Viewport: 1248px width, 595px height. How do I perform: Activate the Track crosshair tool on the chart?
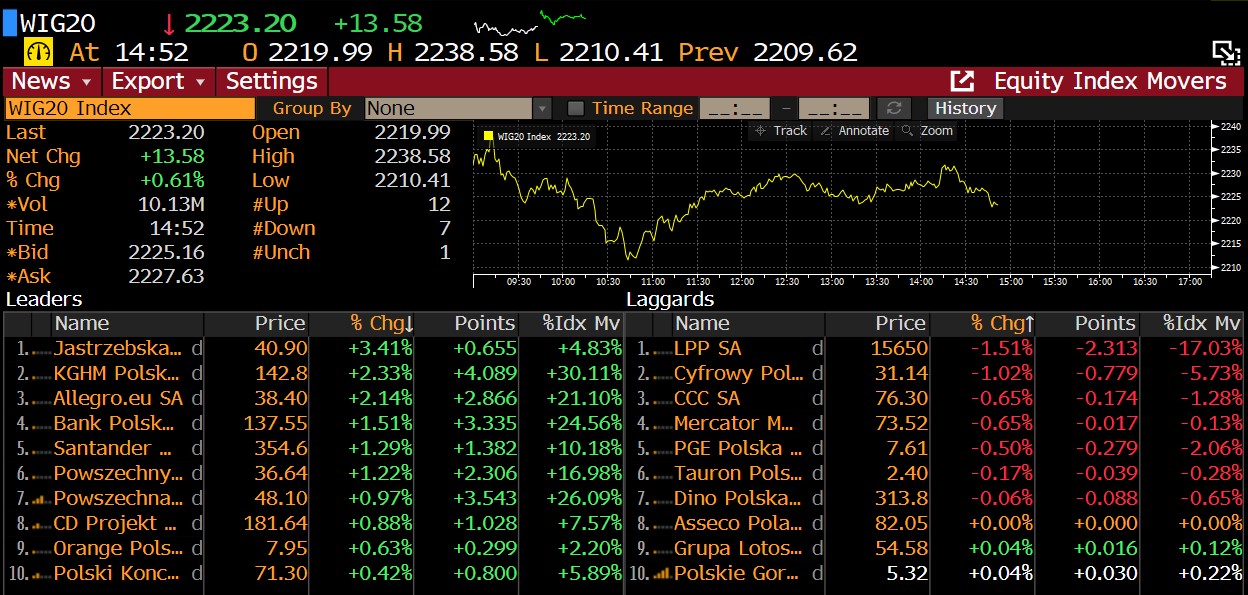[781, 131]
